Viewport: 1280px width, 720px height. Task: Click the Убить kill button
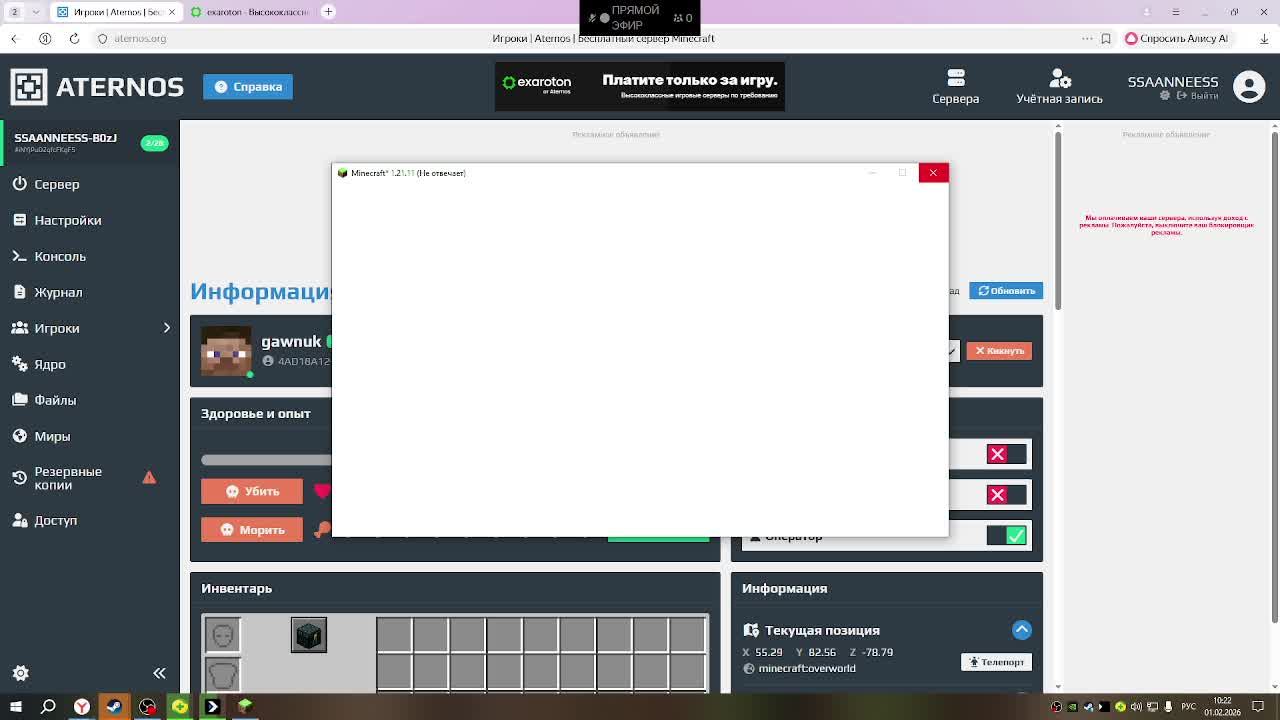[252, 491]
